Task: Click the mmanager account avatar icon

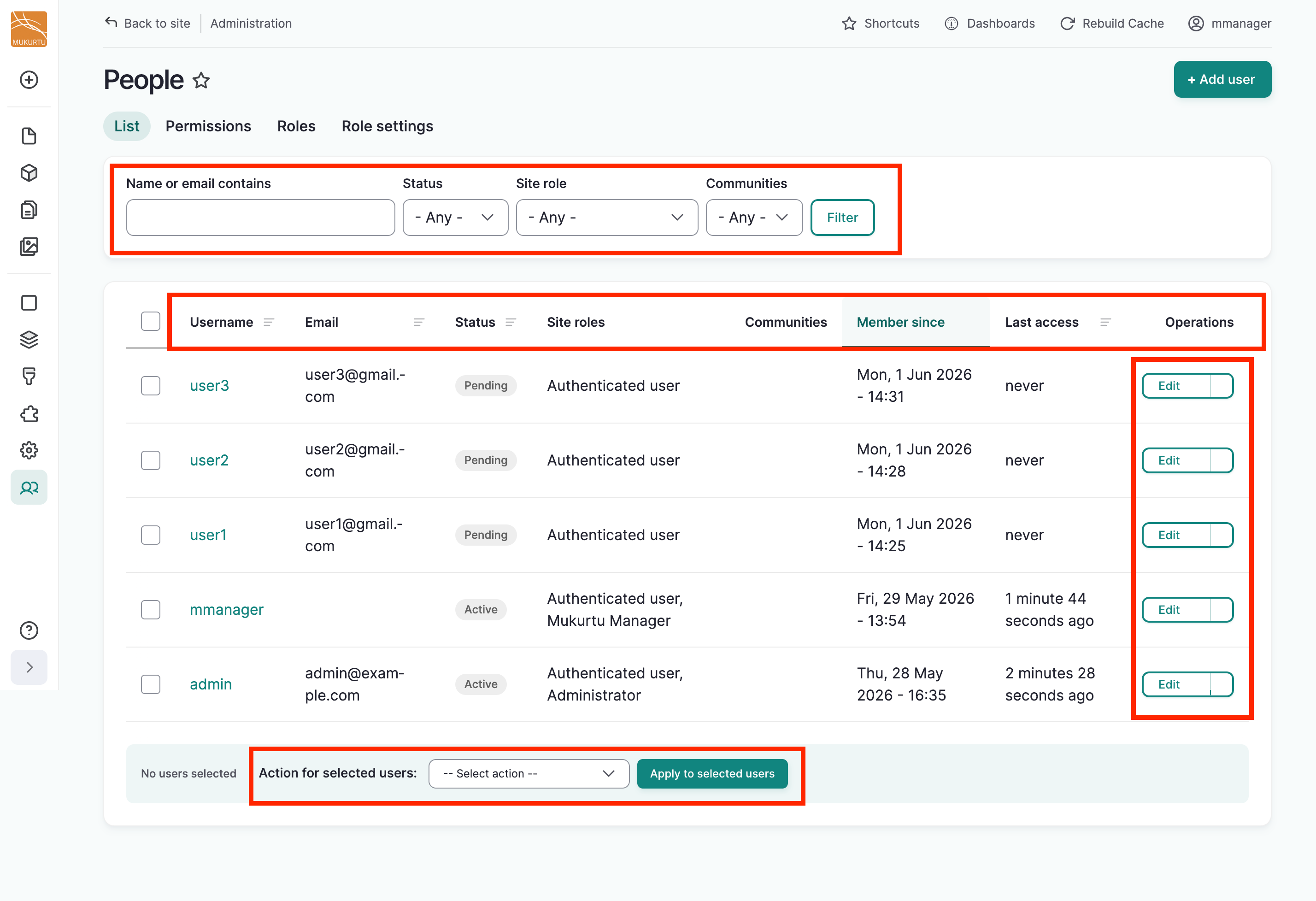Action: 1196,23
